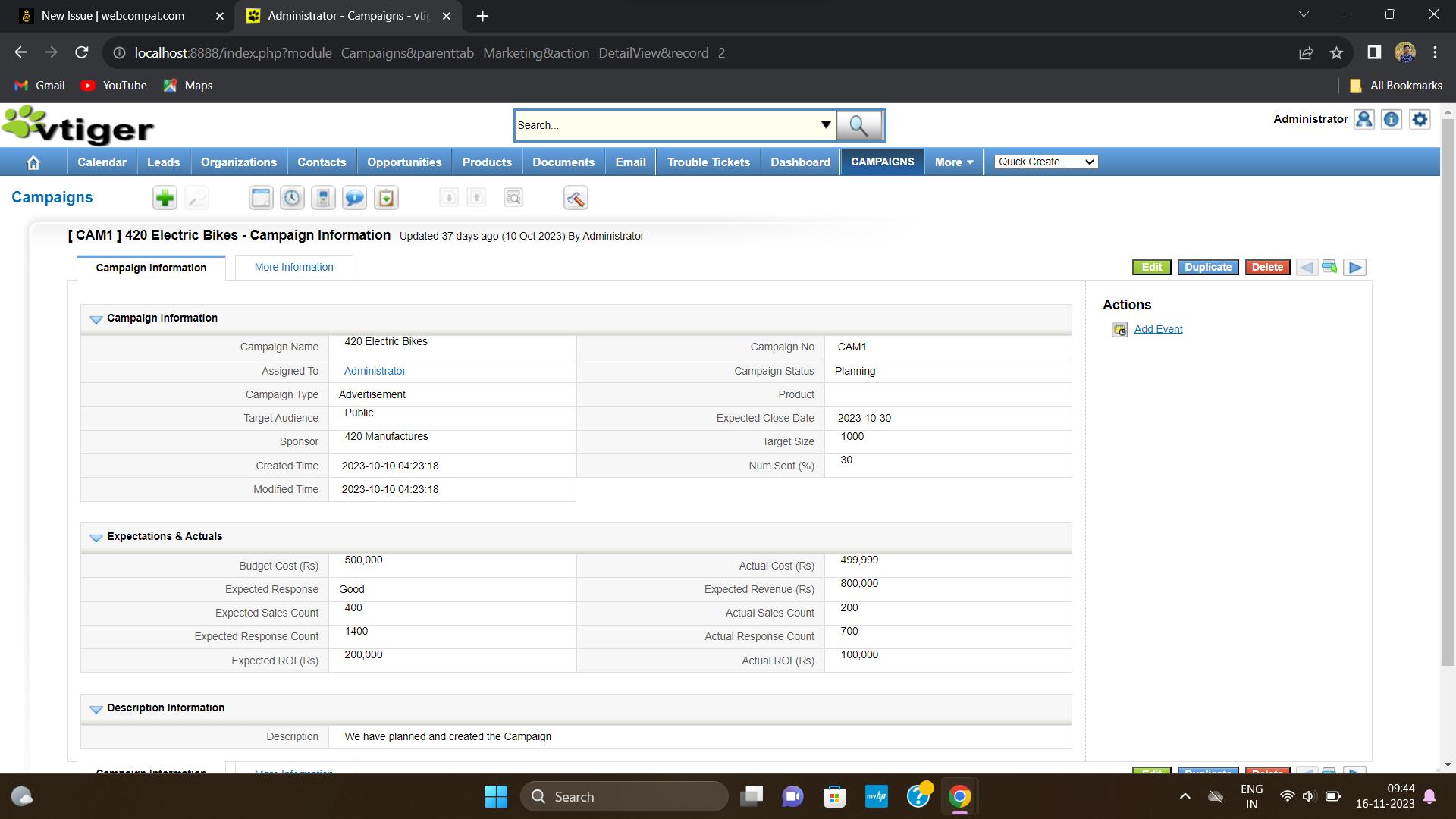Click the clipboard toolbar icon

click(x=385, y=197)
